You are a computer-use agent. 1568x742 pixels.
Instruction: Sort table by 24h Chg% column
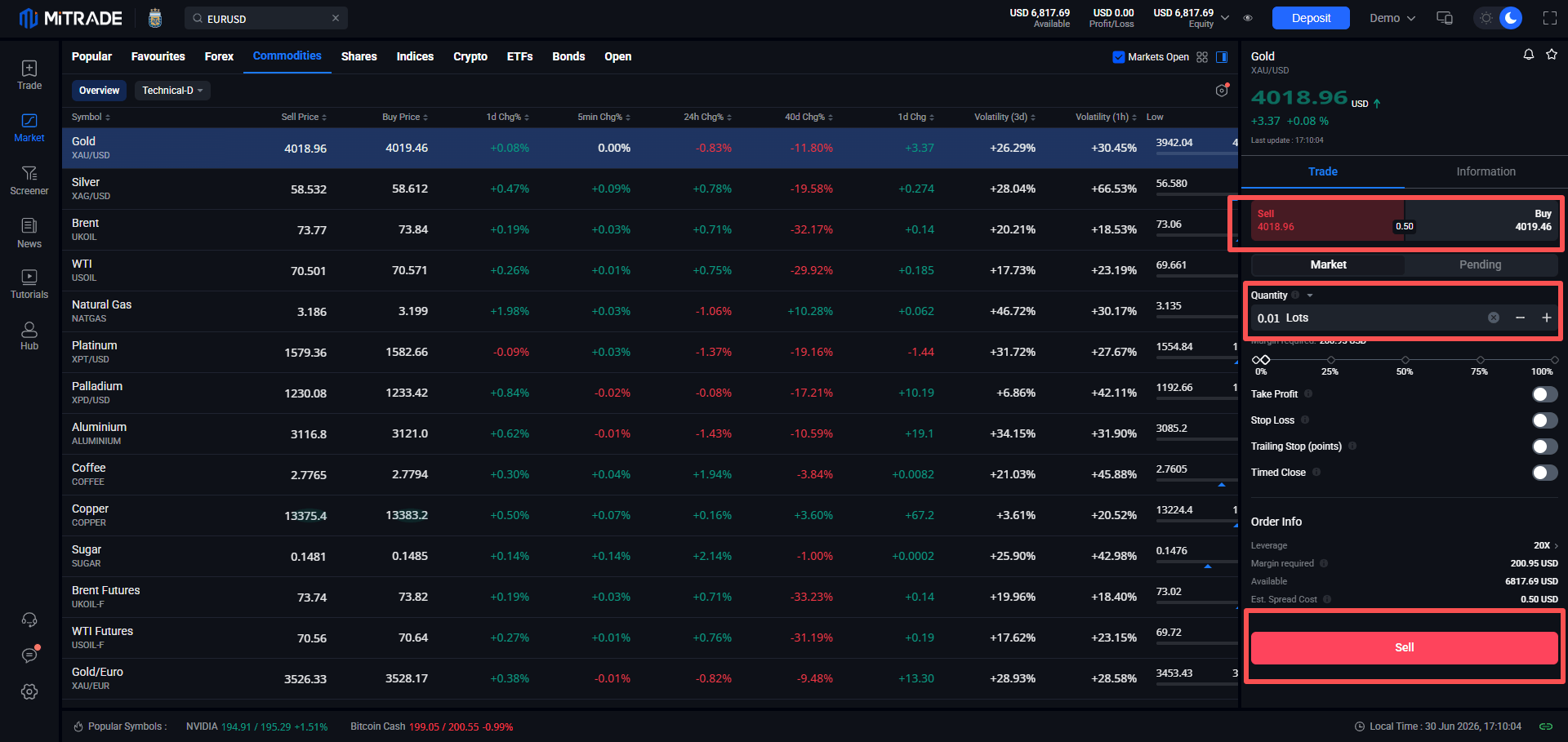pyautogui.click(x=707, y=118)
